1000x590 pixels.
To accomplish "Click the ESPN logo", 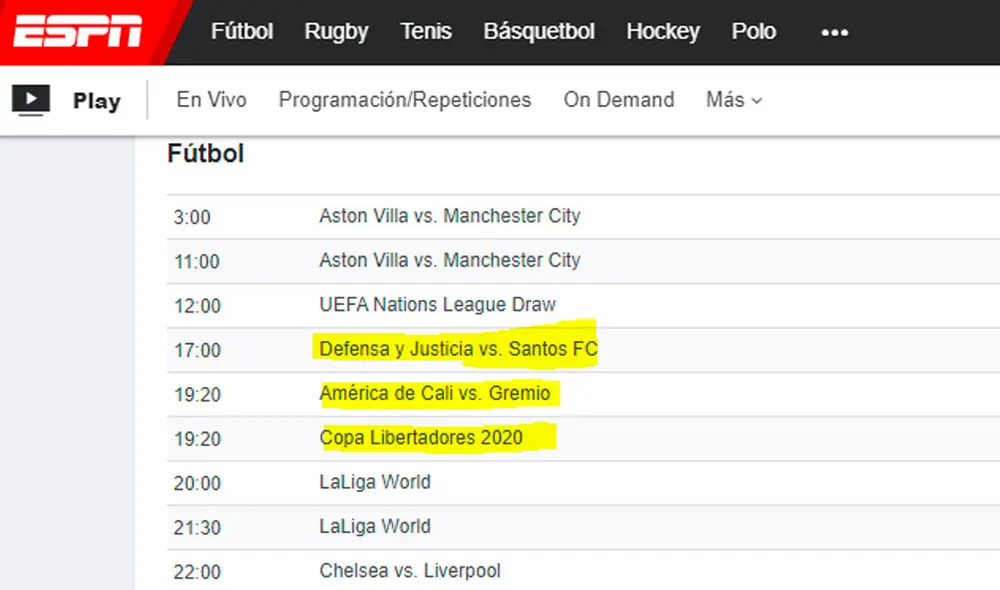I will tap(78, 32).
